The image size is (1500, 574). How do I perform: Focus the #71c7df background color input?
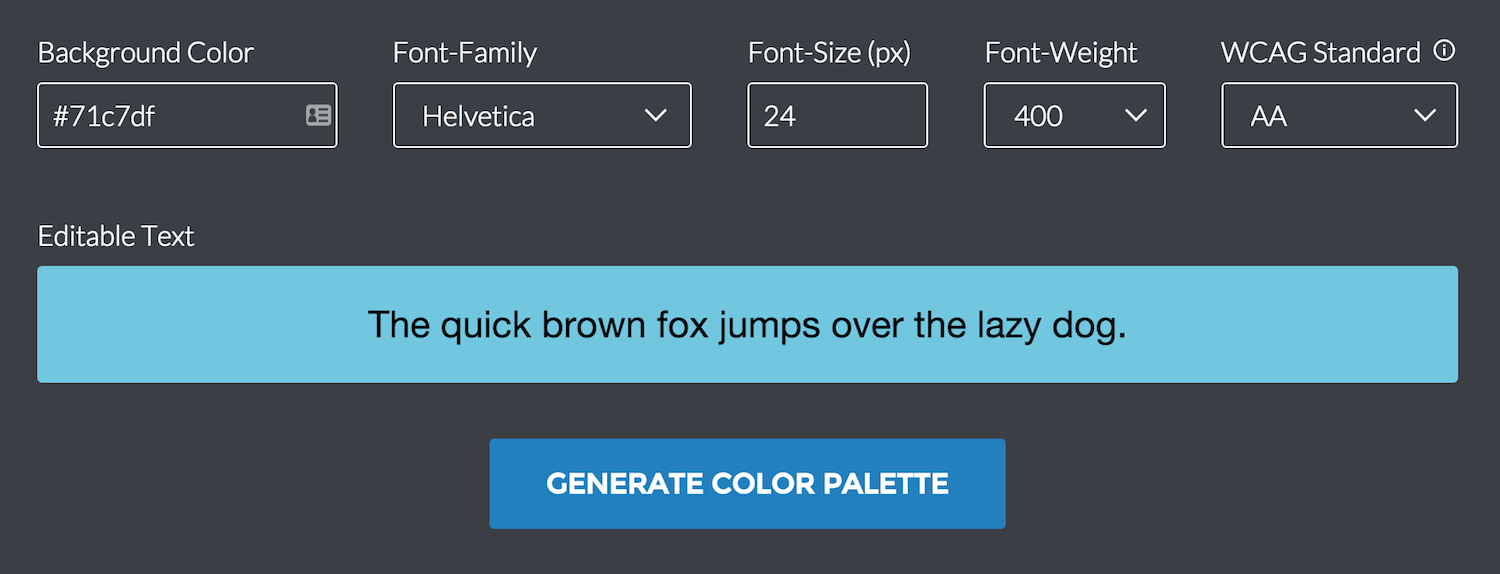click(170, 115)
